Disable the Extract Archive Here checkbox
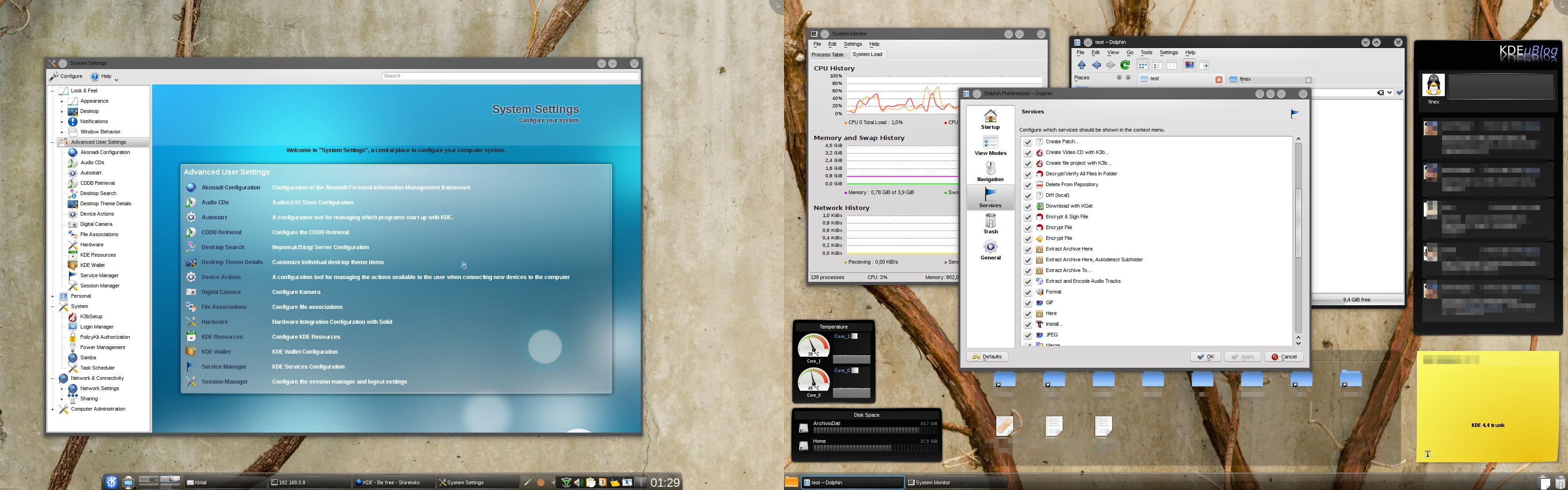 [x=1028, y=250]
